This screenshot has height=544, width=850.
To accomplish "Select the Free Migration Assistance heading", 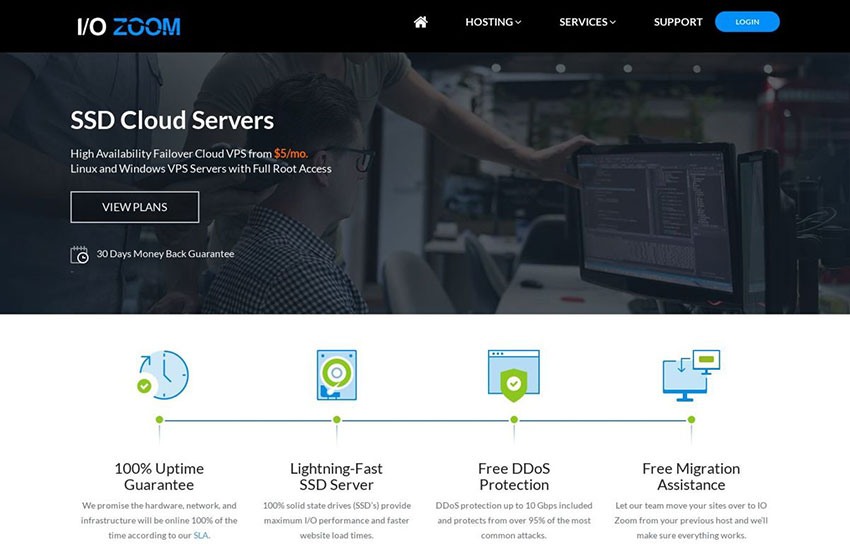I will (691, 476).
